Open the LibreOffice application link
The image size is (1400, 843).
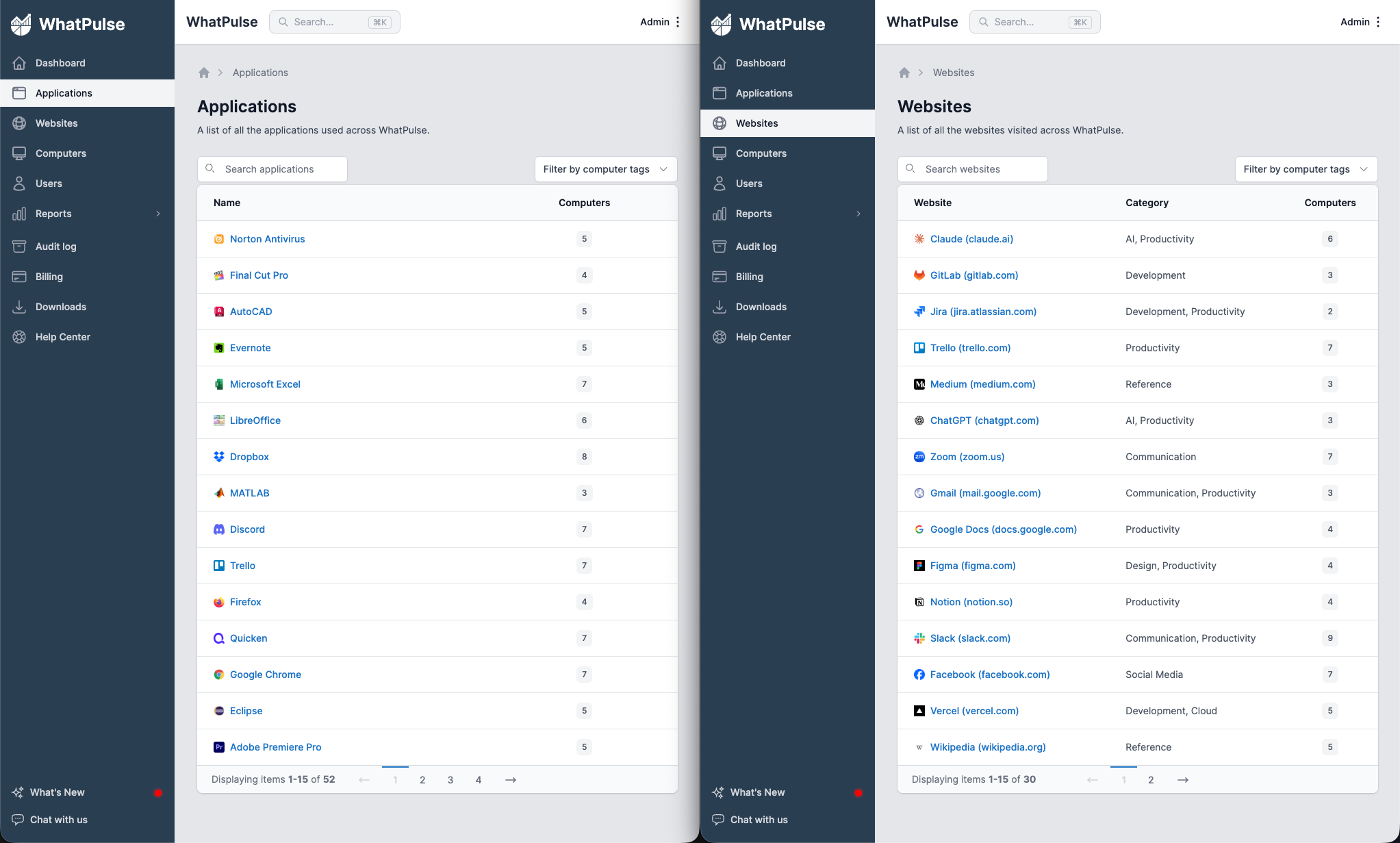[255, 420]
